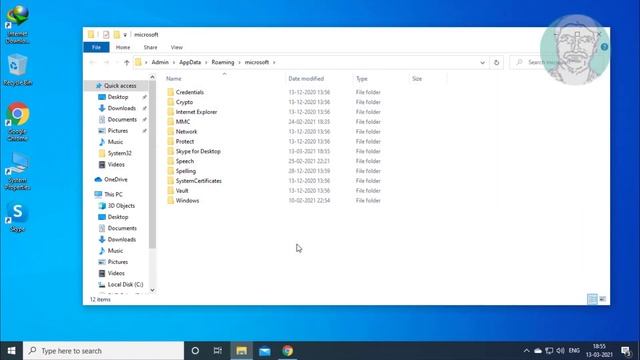Viewport: 640px width, 360px height.
Task: Select the Skype desktop shortcut
Action: pos(18,218)
